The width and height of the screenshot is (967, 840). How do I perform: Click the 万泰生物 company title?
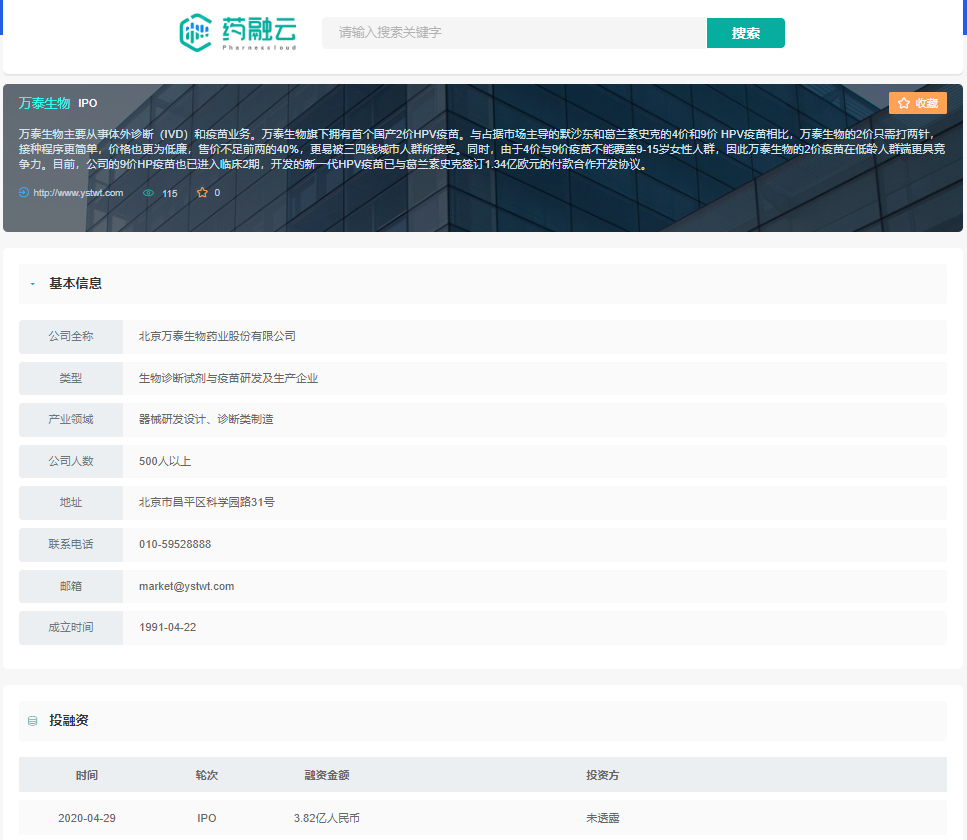point(44,103)
